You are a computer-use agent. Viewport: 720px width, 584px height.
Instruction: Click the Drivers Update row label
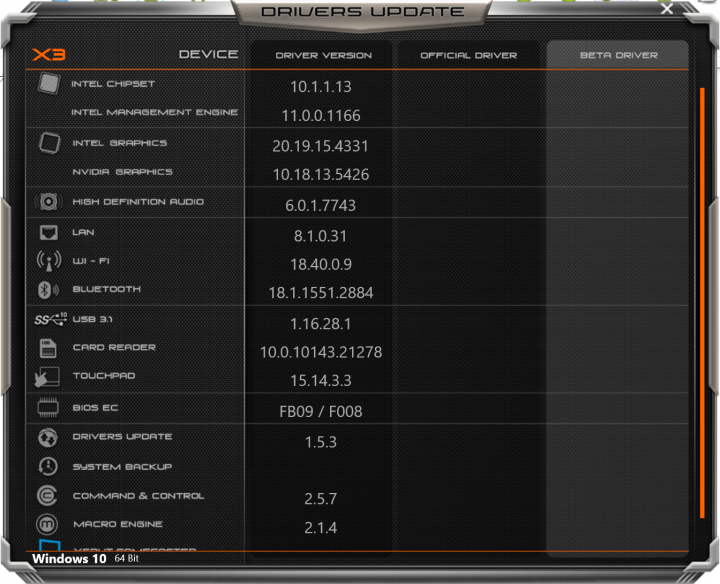(123, 436)
